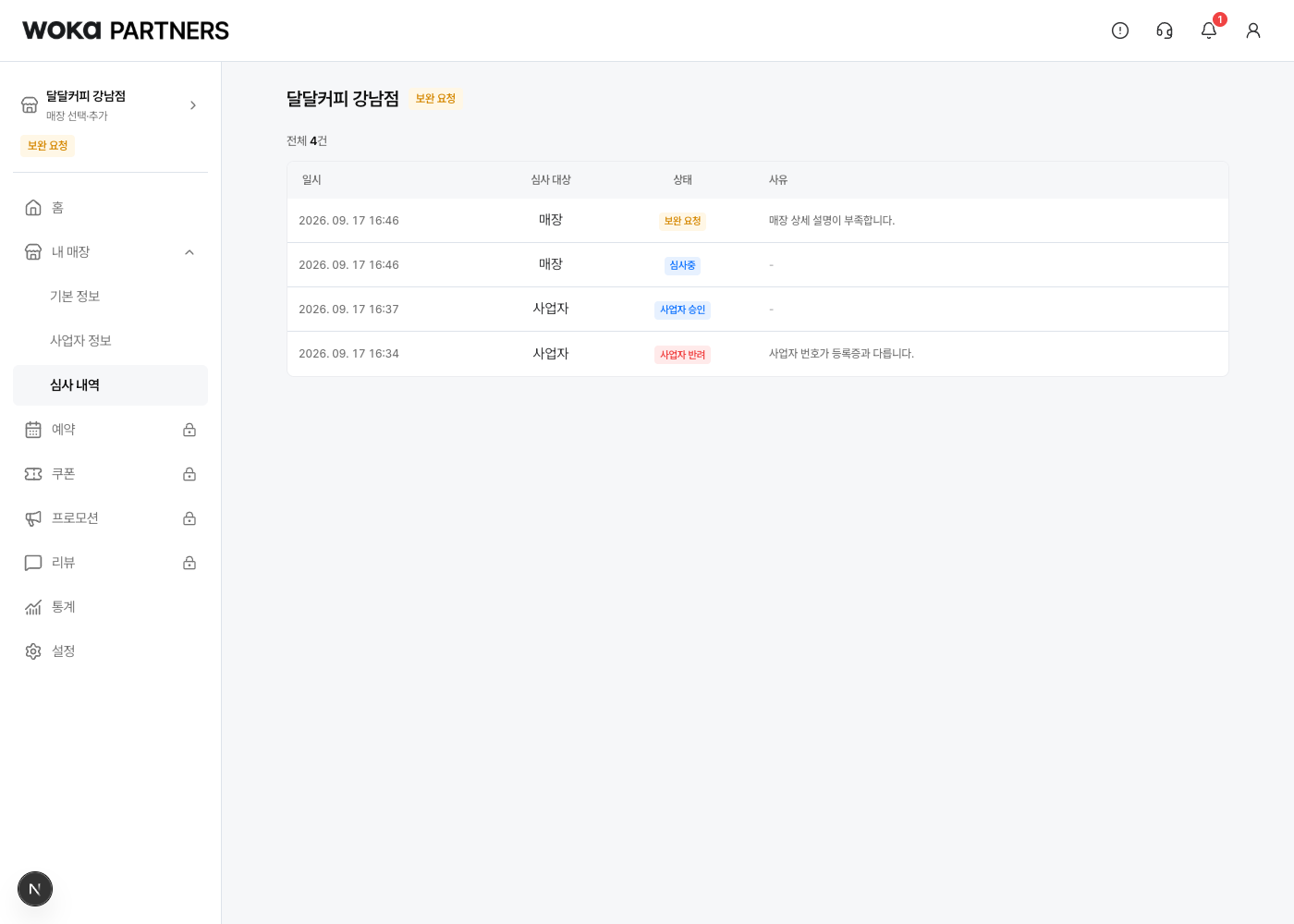This screenshot has height=924, width=1294.
Task: Click the date 2026. 09. 17 16:37
Action: [x=348, y=310]
